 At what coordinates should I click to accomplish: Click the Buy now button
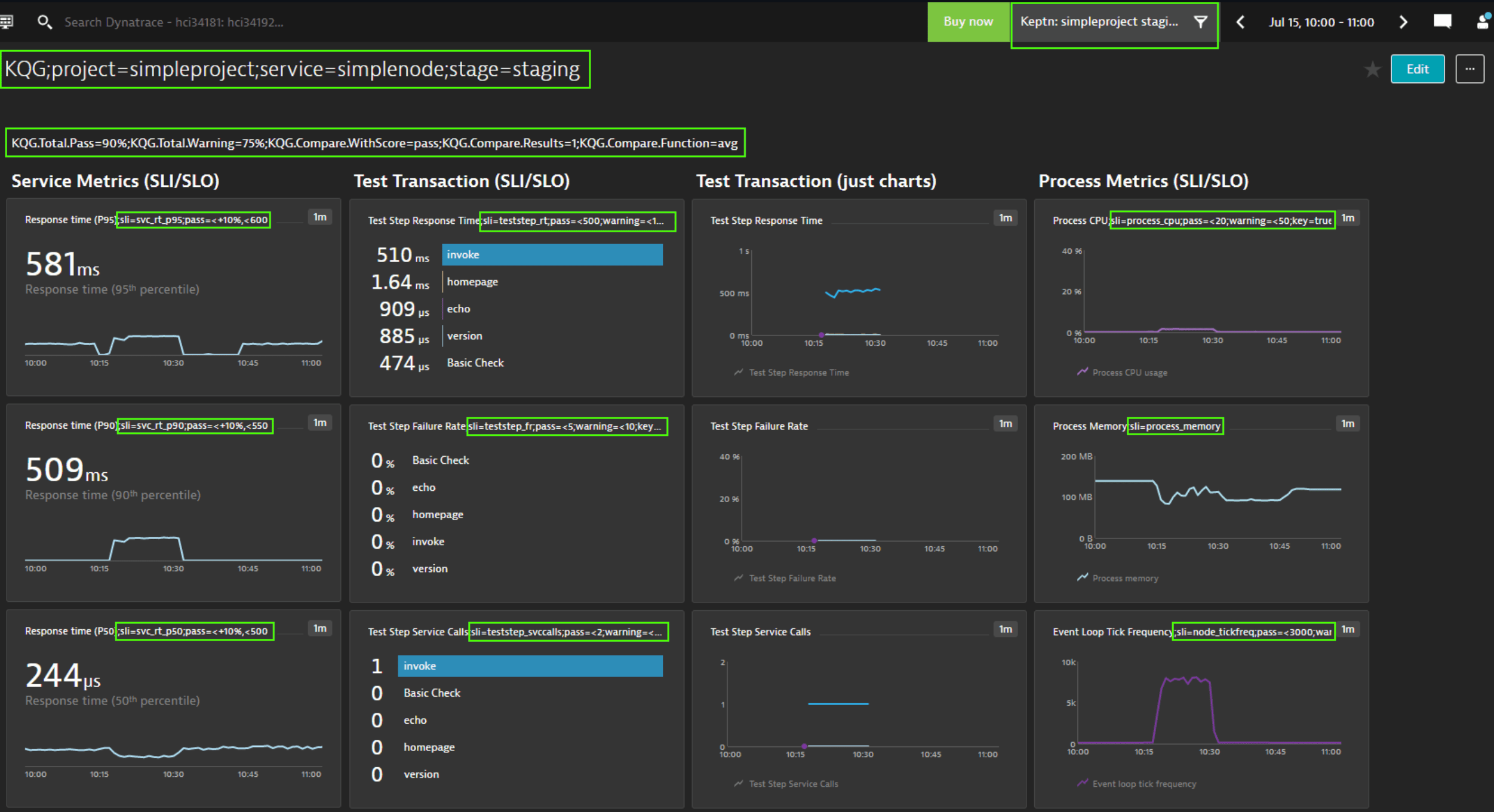(968, 22)
